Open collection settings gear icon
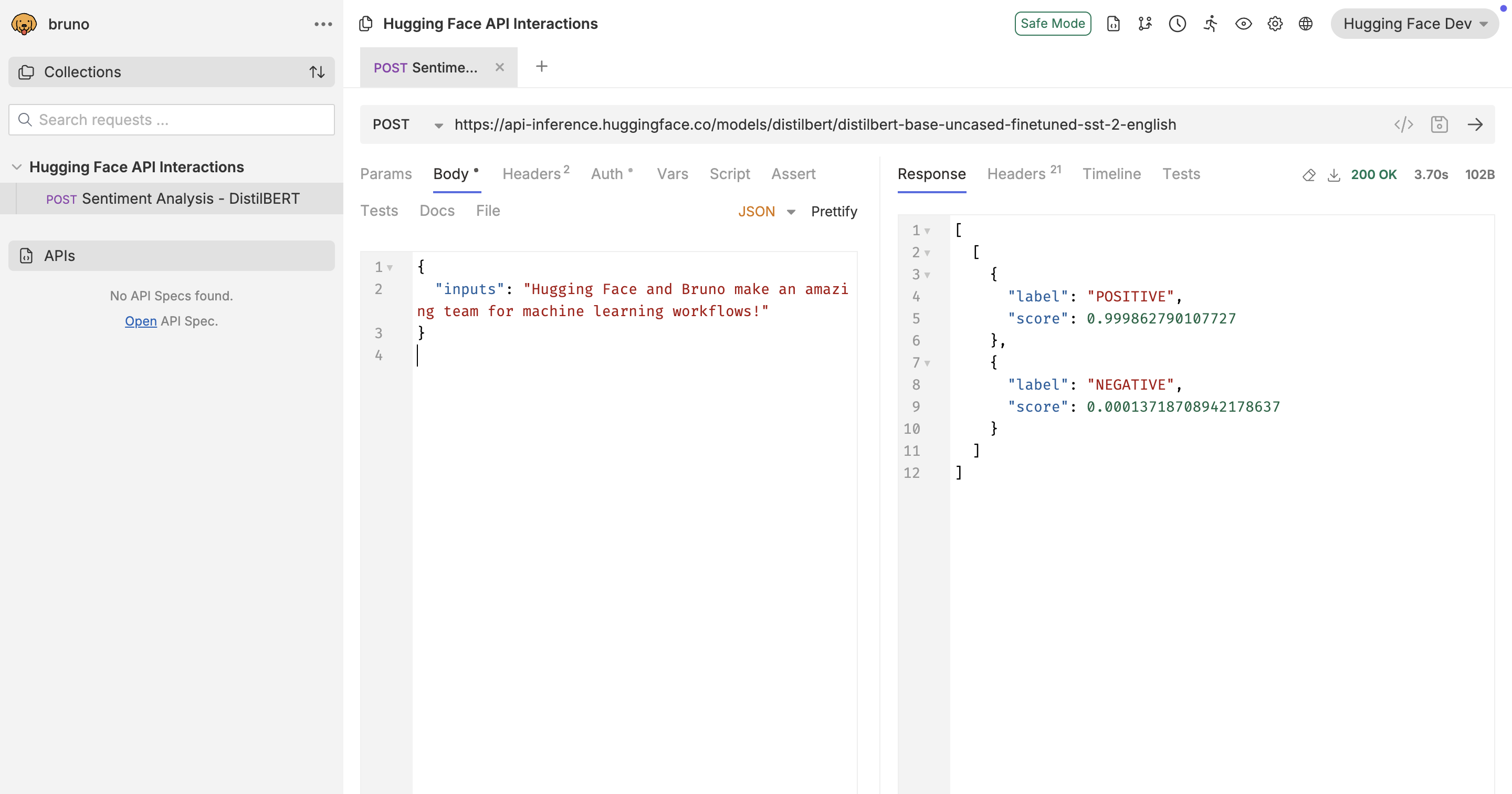Screen dimensions: 1512x794 pos(1275,24)
